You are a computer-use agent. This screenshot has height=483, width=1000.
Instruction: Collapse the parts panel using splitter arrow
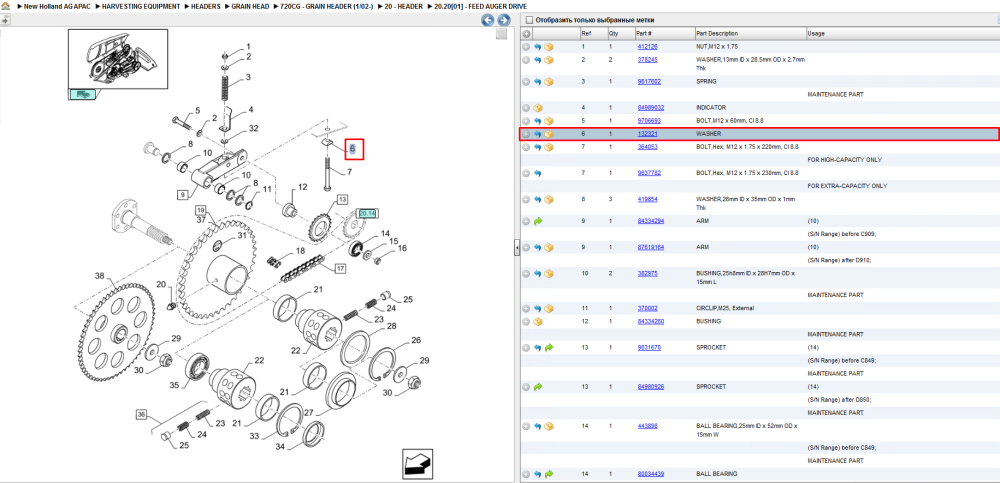(517, 248)
